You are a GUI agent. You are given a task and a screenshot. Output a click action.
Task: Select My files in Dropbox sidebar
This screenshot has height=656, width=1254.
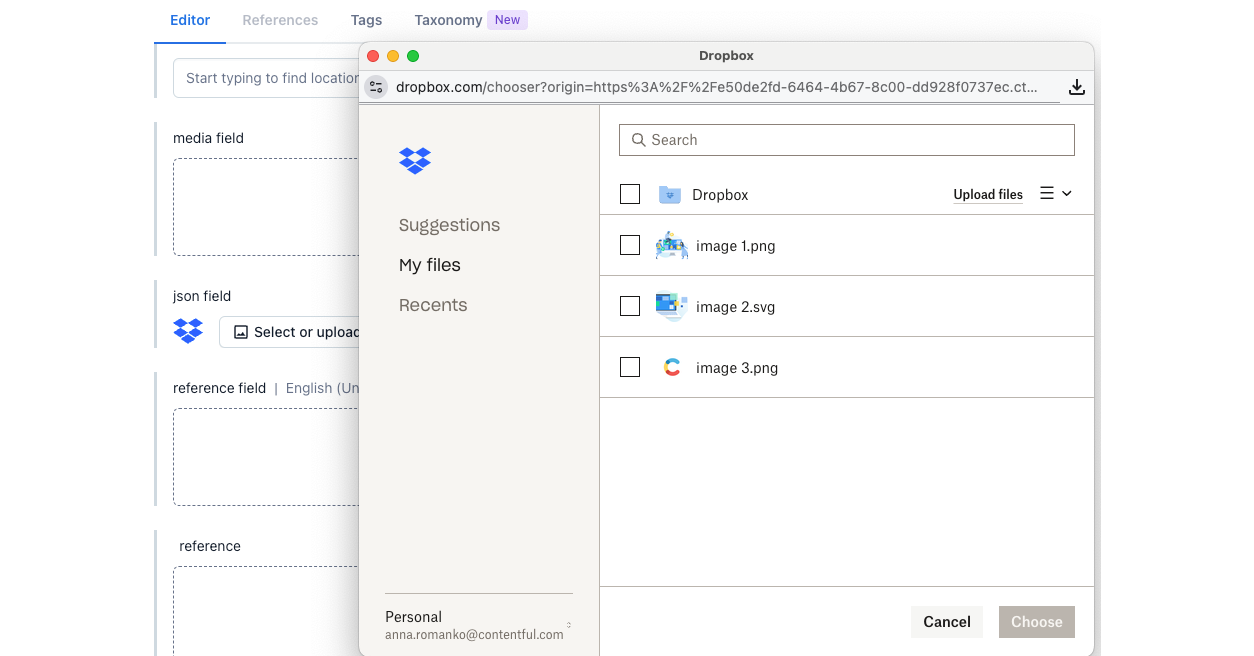[430, 265]
